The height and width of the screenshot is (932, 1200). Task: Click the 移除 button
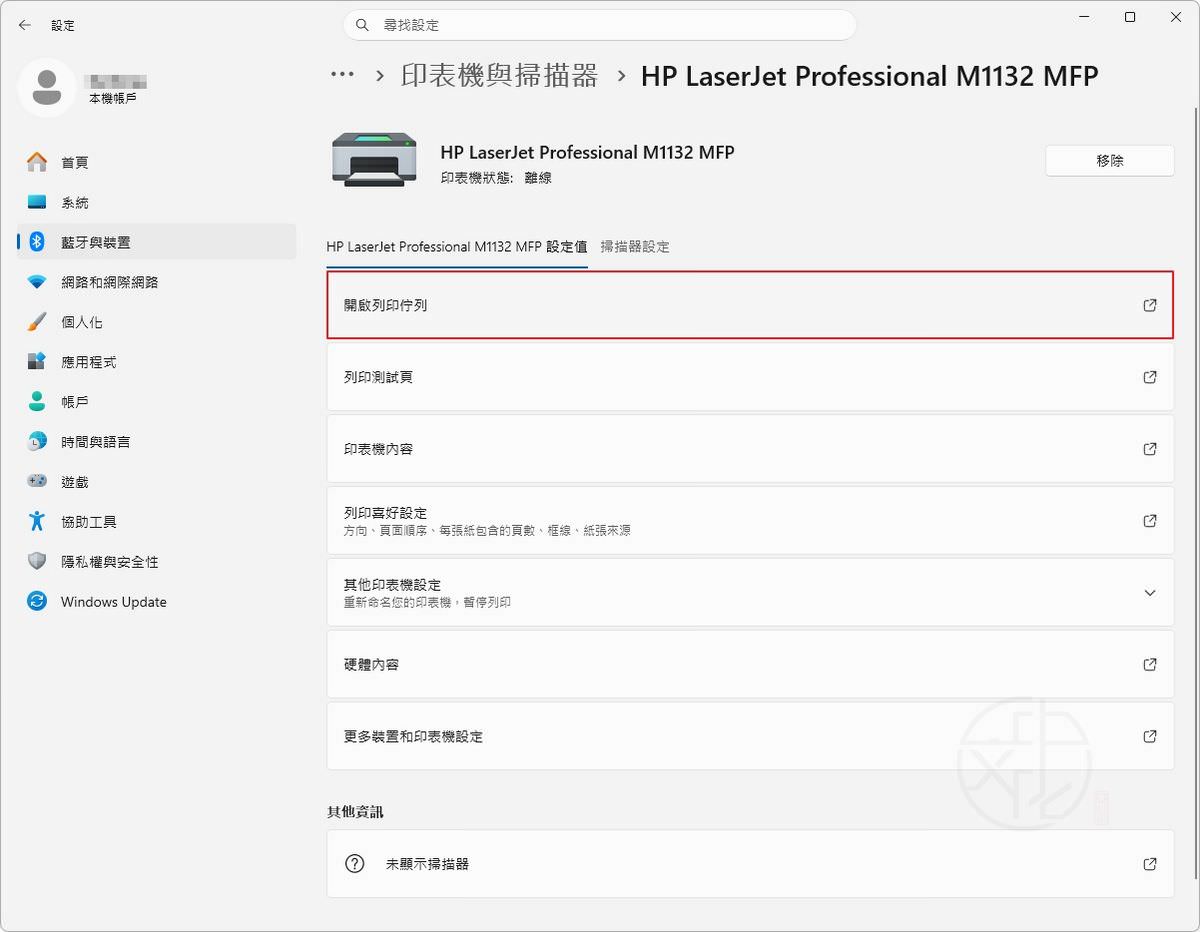[1110, 160]
